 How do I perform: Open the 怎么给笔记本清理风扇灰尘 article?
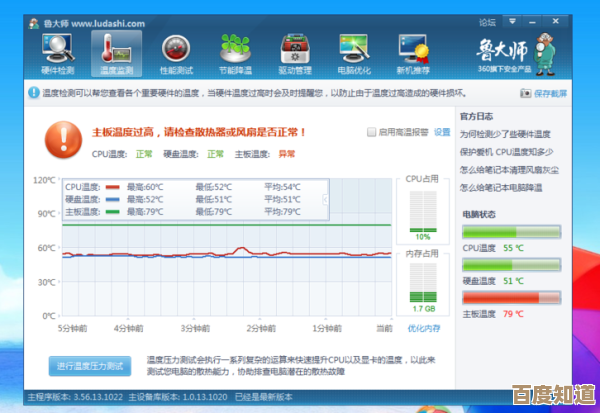(x=509, y=169)
